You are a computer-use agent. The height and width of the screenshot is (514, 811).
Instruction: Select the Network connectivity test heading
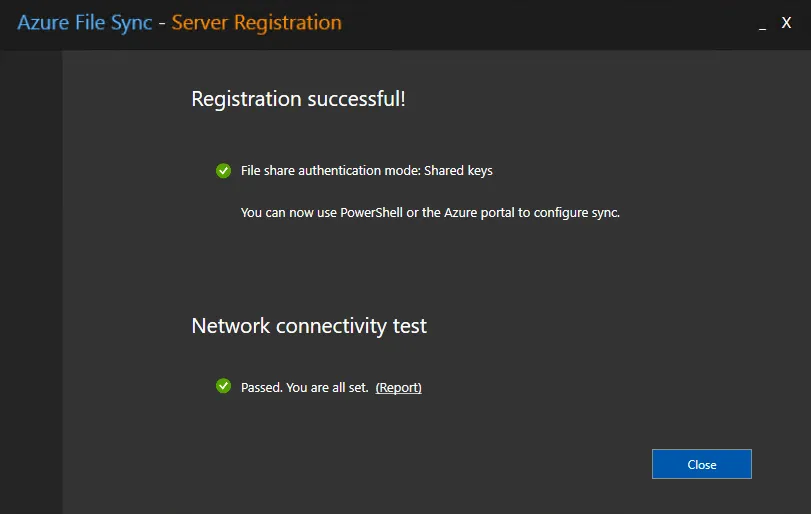(x=309, y=326)
